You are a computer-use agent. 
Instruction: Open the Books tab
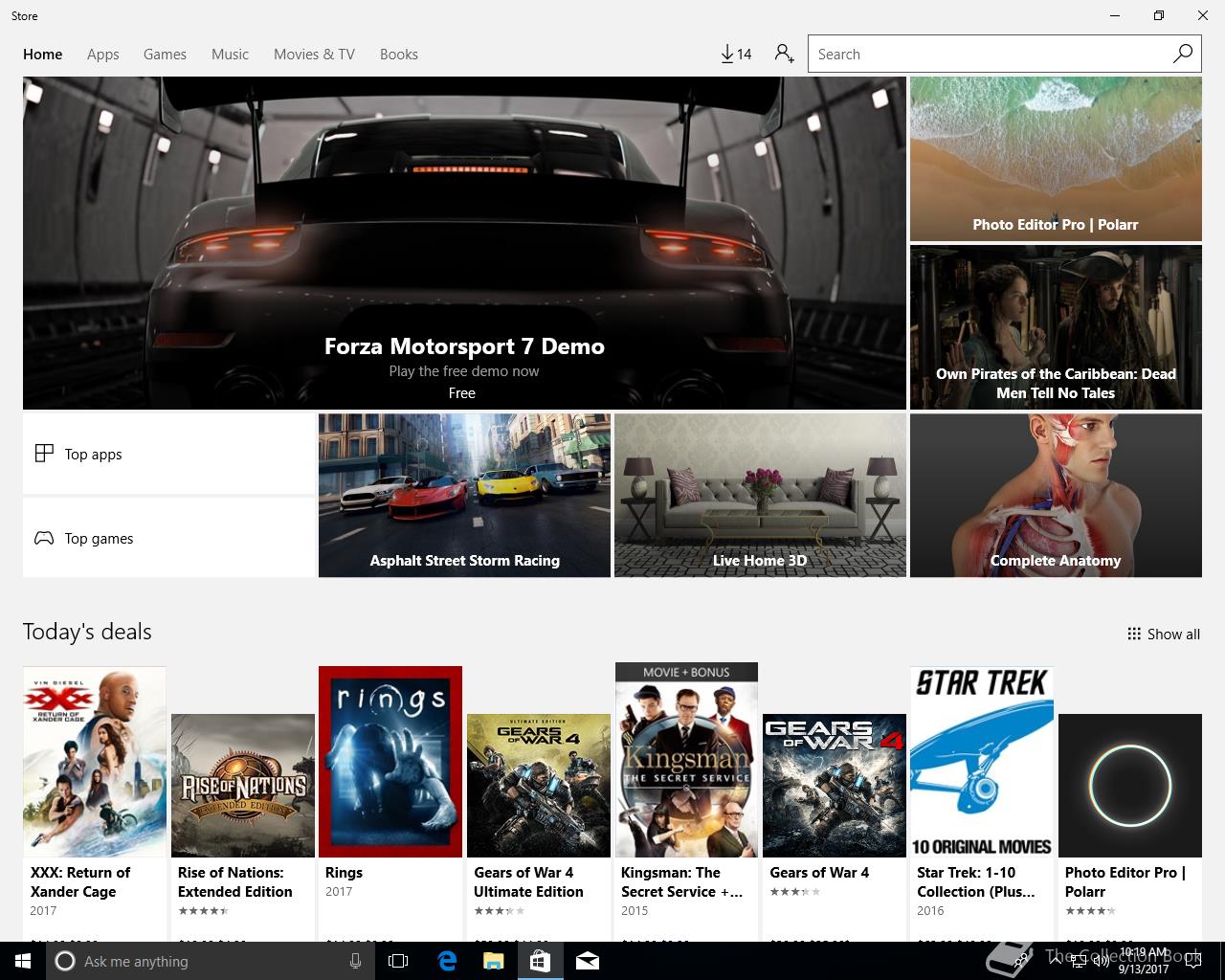pyautogui.click(x=399, y=55)
